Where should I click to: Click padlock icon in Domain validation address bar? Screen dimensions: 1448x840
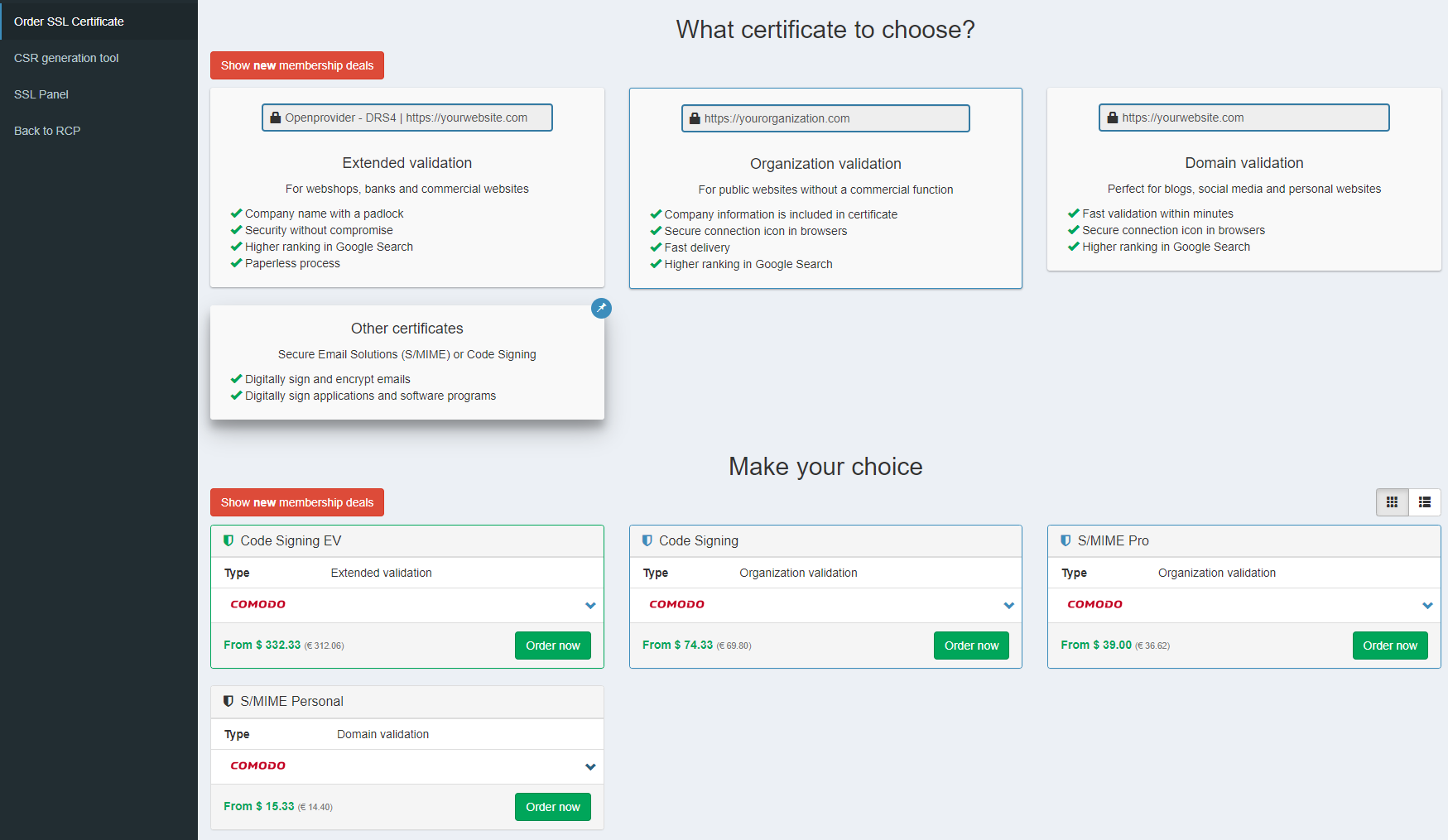coord(1113,118)
